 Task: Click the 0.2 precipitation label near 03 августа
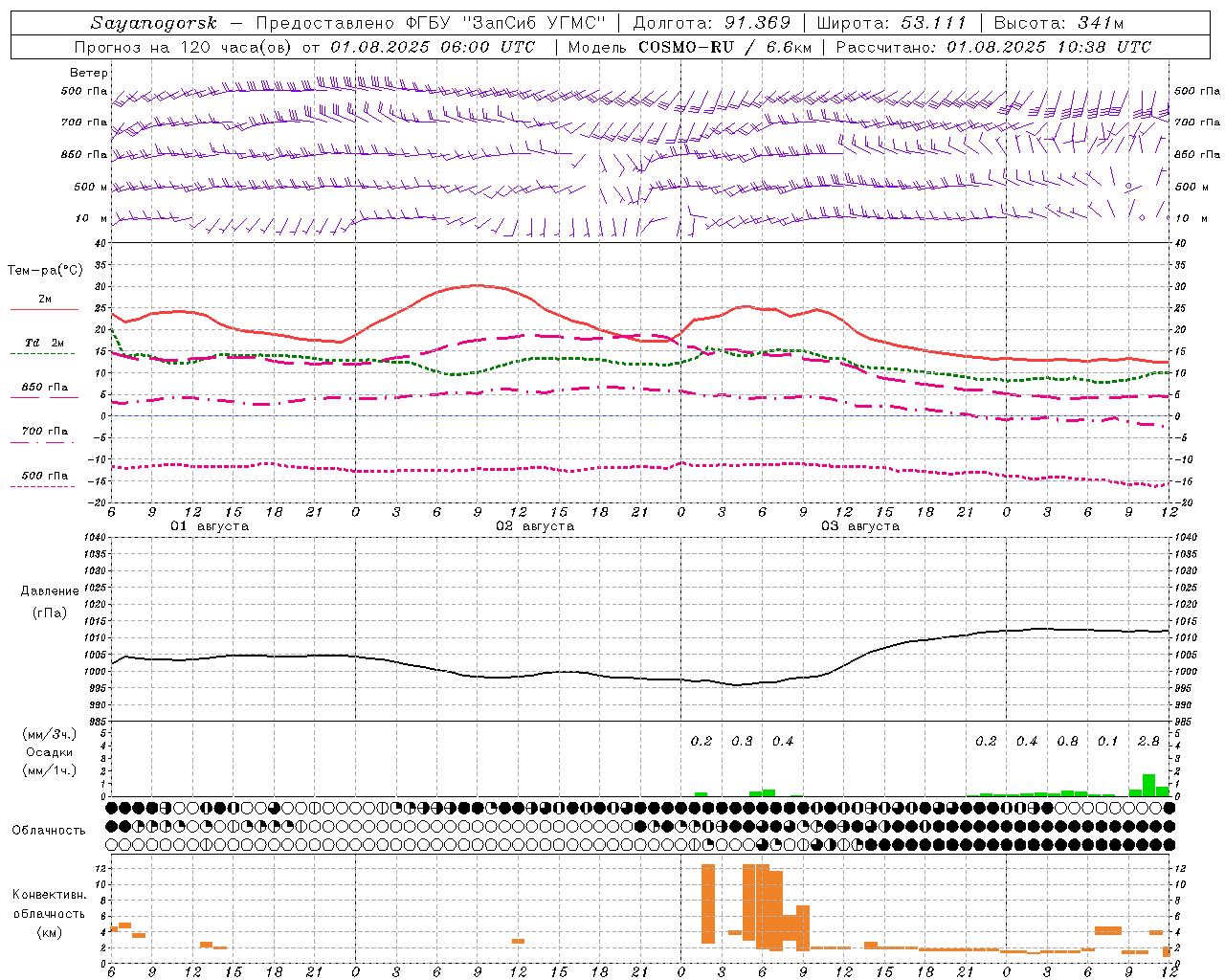[702, 741]
